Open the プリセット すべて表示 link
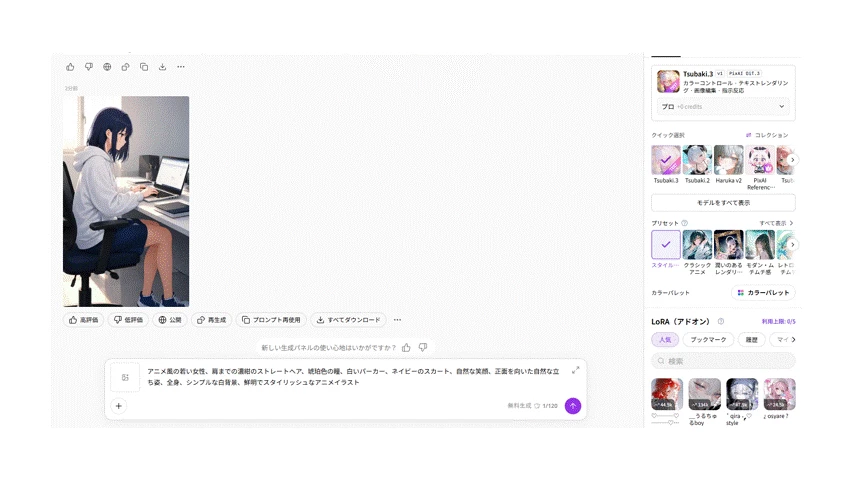 (x=776, y=223)
